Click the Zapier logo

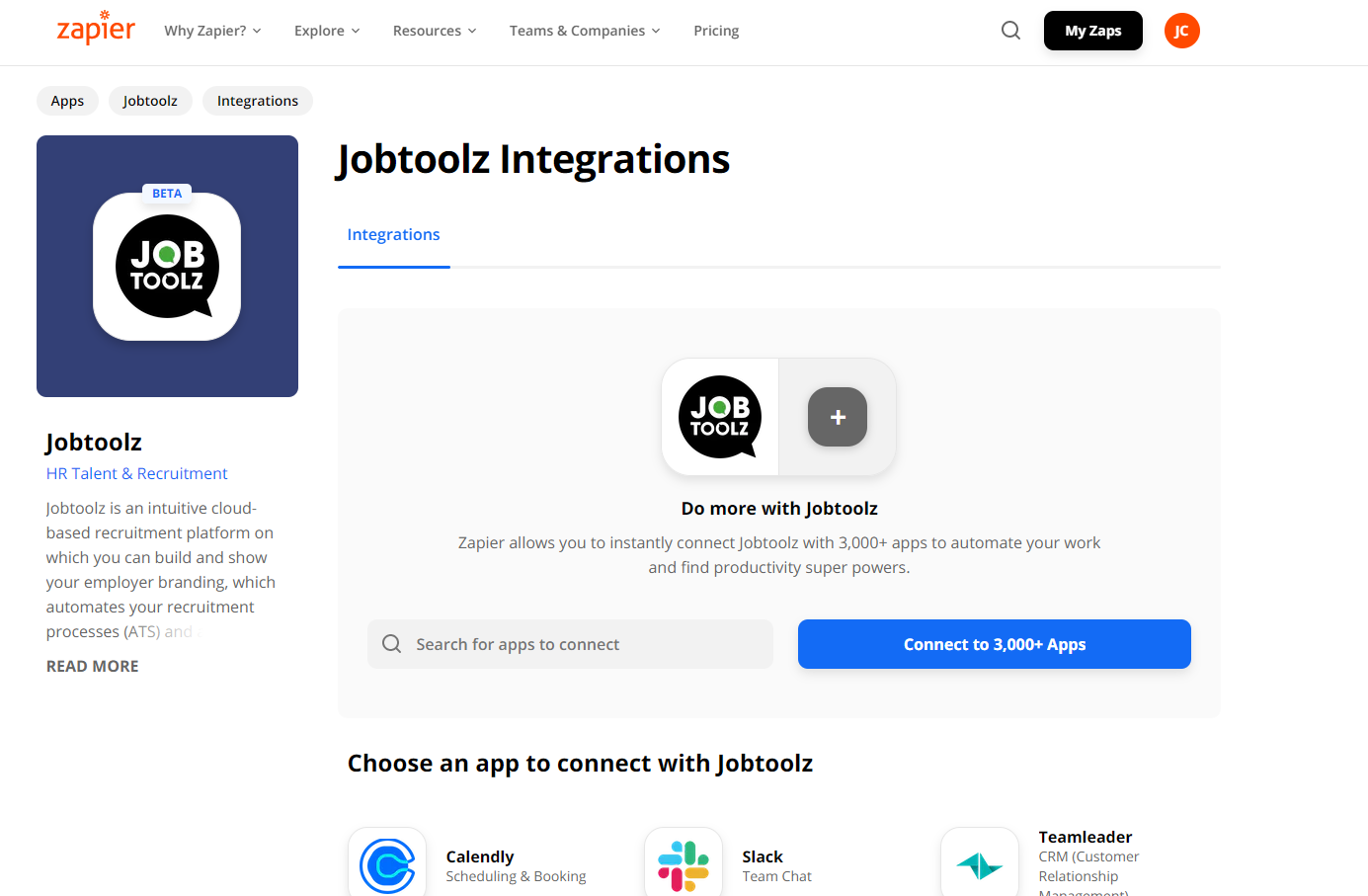tap(96, 30)
